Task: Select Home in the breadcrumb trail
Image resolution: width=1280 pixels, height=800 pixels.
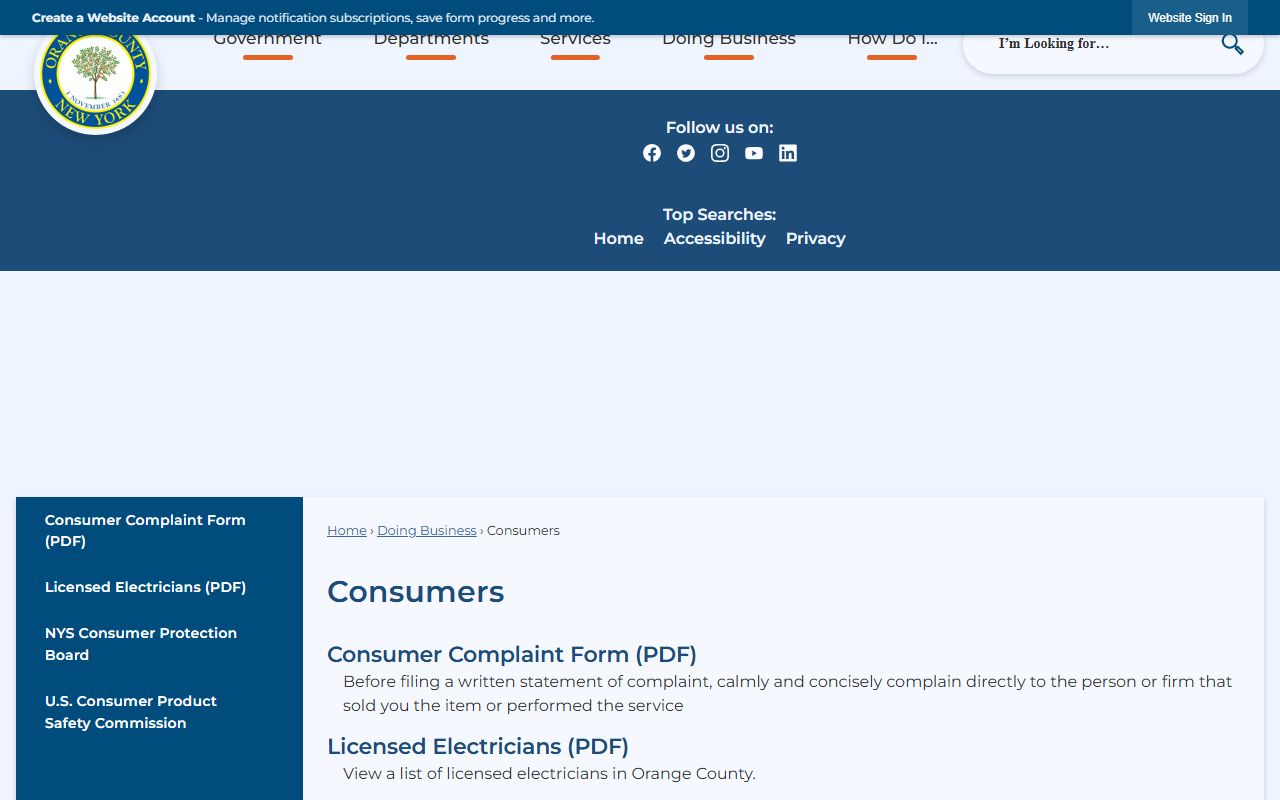Action: tap(347, 530)
